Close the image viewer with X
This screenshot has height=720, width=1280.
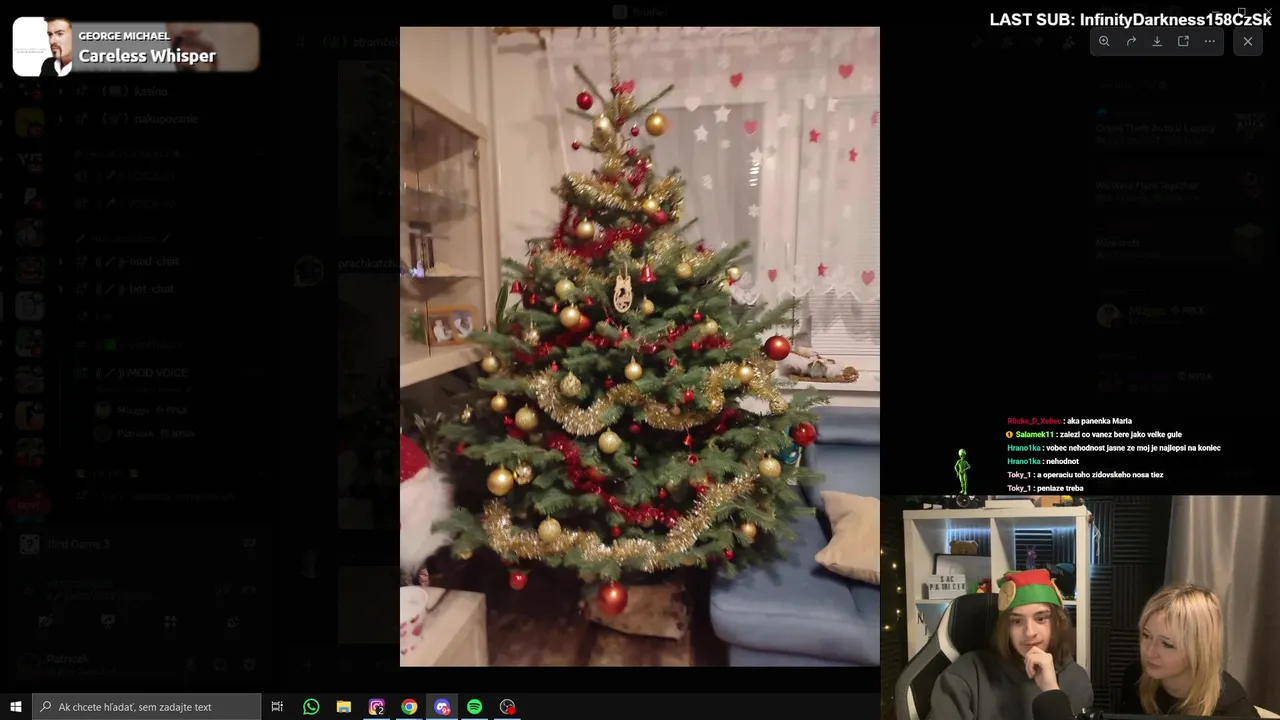(x=1248, y=41)
